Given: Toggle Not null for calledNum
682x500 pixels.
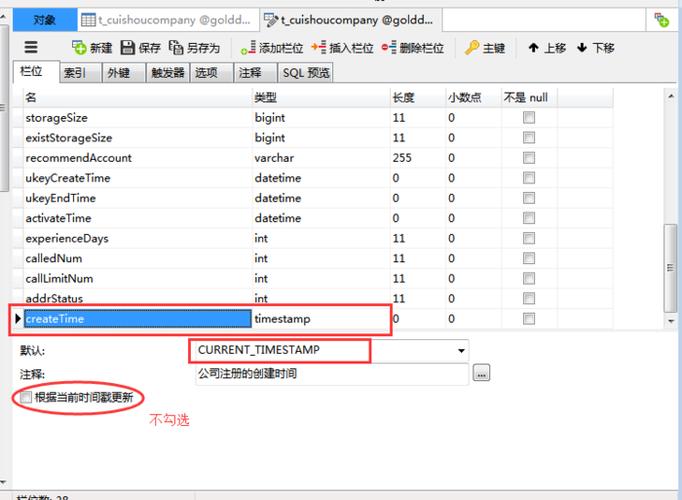Looking at the screenshot, I should [529, 258].
